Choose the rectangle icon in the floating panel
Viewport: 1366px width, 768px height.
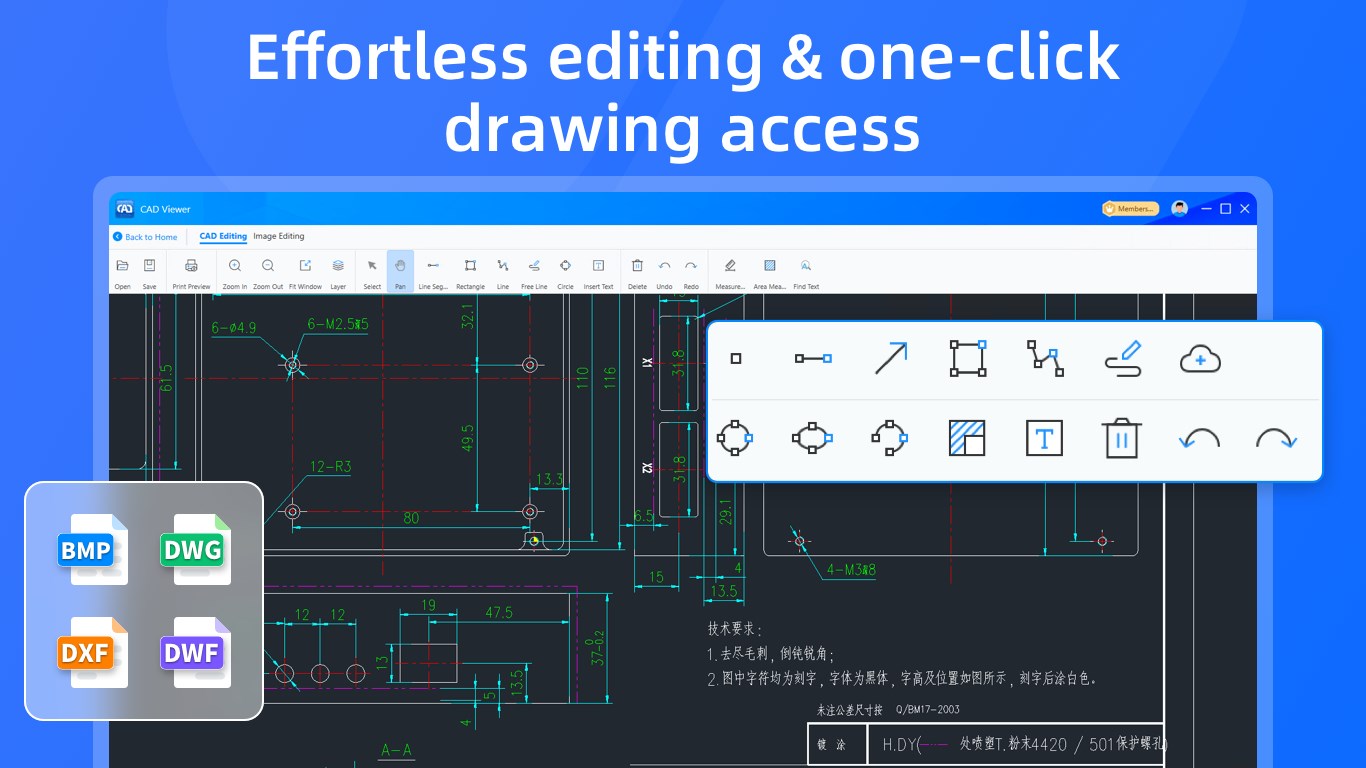pyautogui.click(x=968, y=358)
